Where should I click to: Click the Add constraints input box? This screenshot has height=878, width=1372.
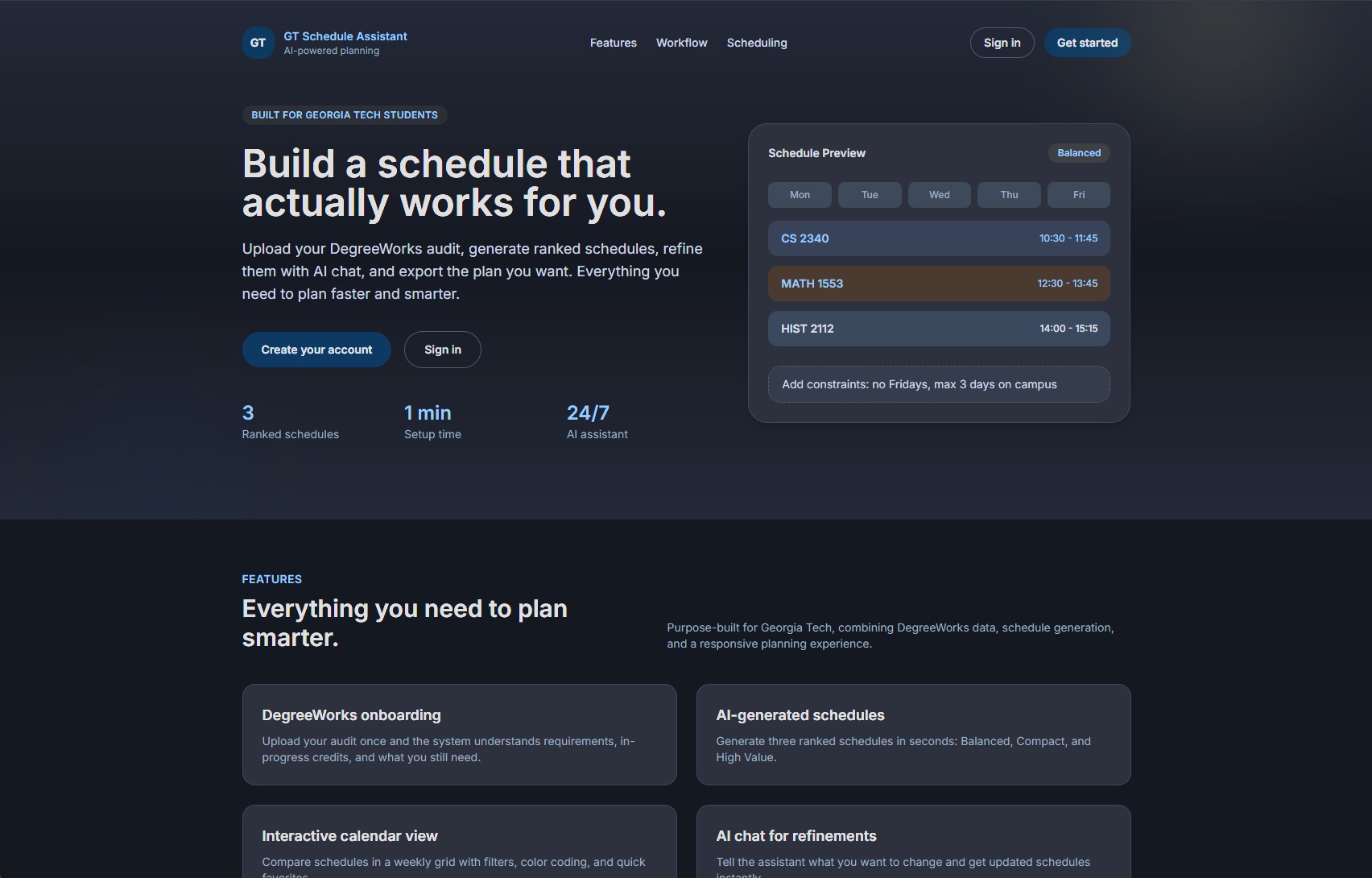pos(939,384)
